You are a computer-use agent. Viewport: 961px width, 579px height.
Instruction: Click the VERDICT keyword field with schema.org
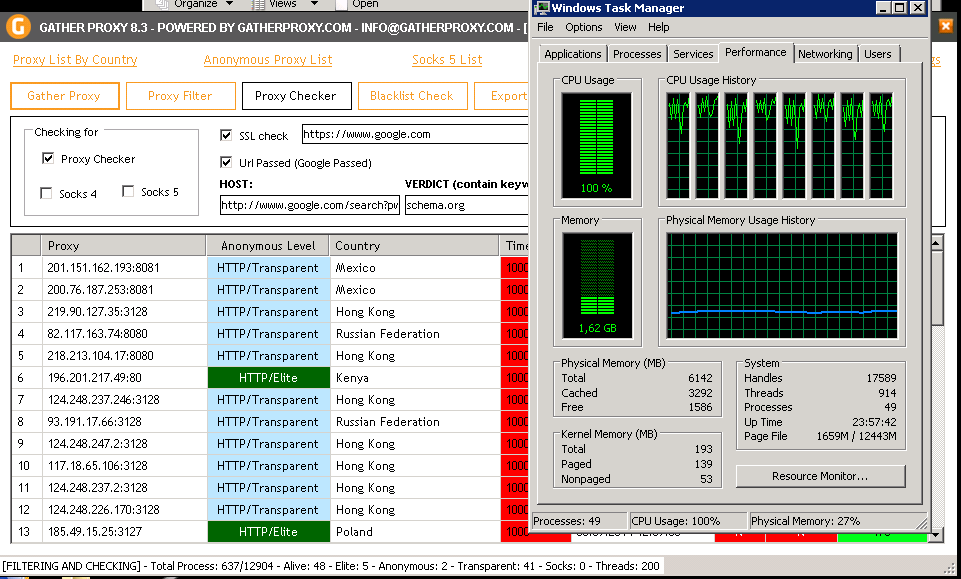467,205
